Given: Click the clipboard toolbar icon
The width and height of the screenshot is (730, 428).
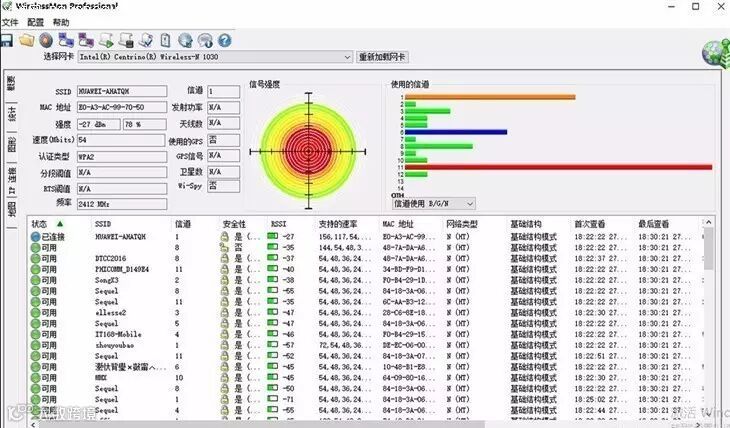Looking at the screenshot, I should pos(165,41).
